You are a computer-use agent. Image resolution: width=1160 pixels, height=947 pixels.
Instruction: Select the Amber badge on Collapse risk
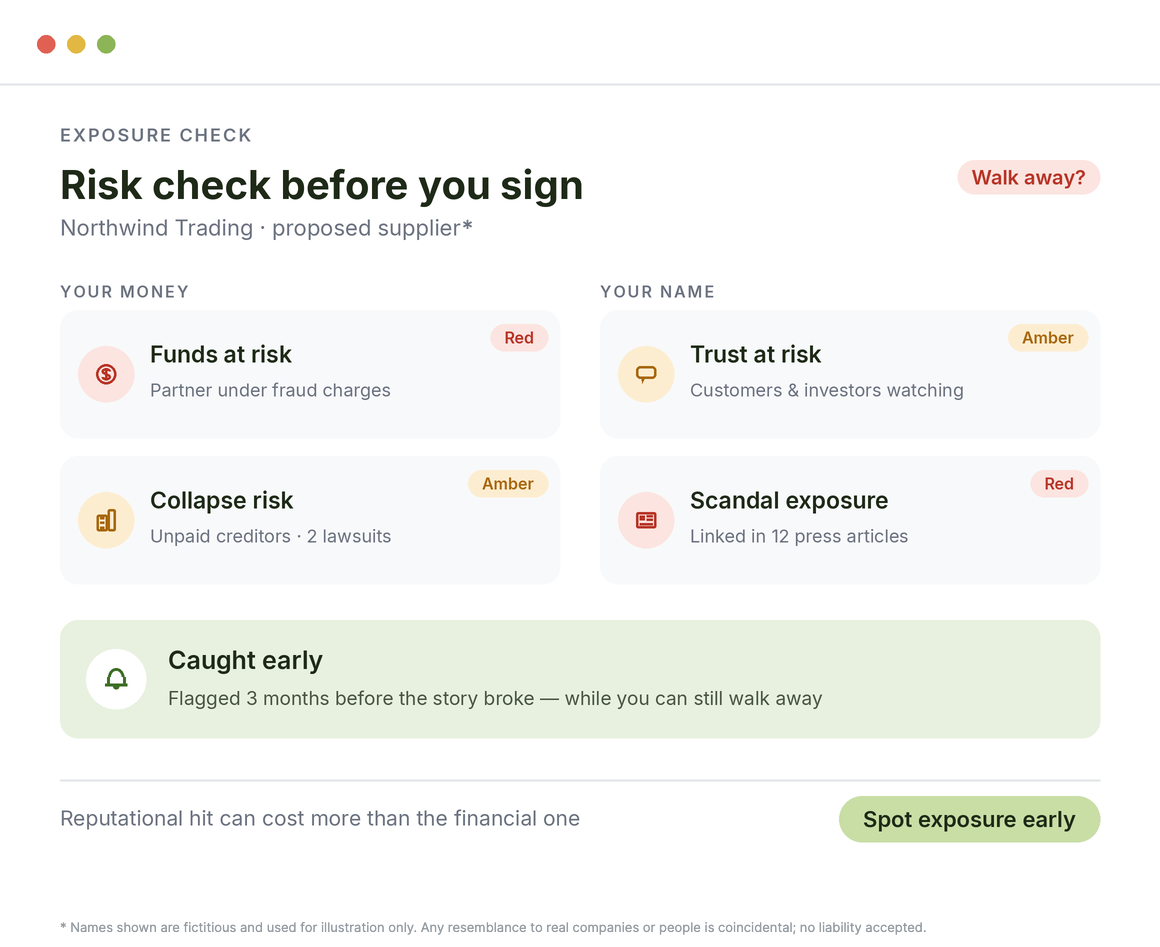tap(508, 484)
